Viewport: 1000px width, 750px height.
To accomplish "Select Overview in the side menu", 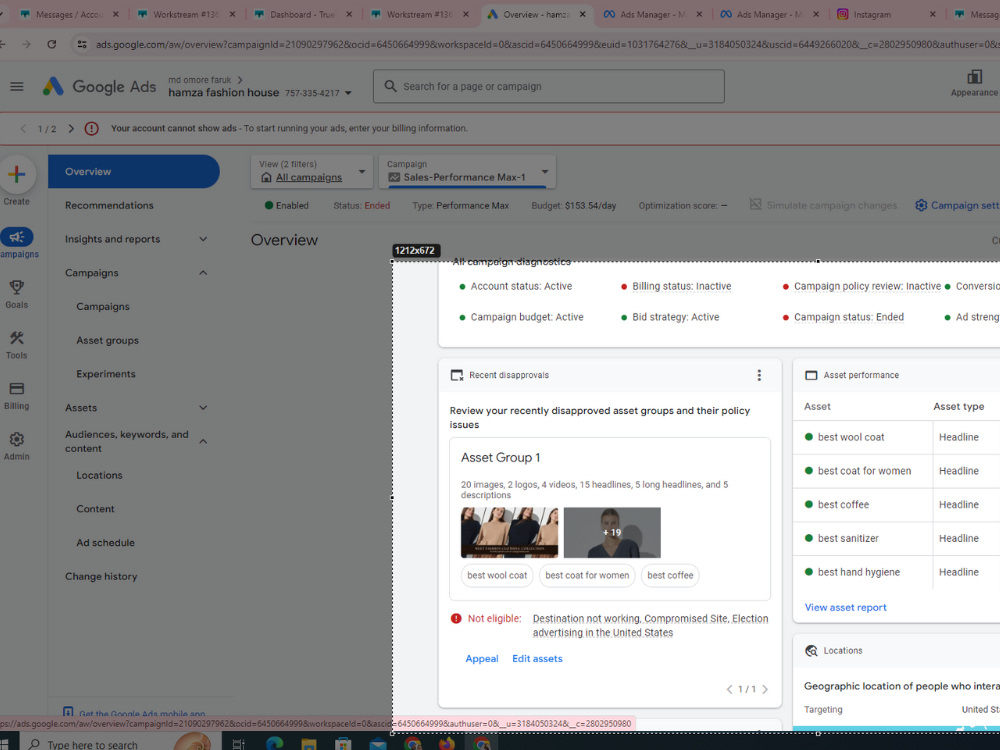I will click(x=134, y=172).
